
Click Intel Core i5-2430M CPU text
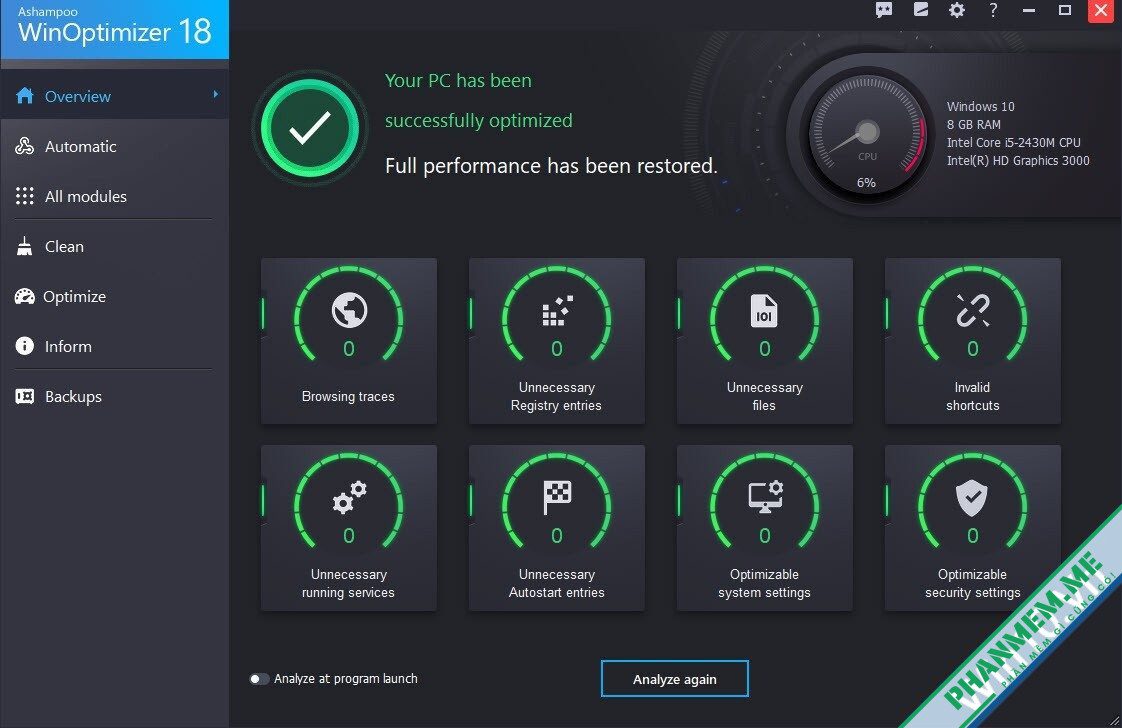point(1014,142)
